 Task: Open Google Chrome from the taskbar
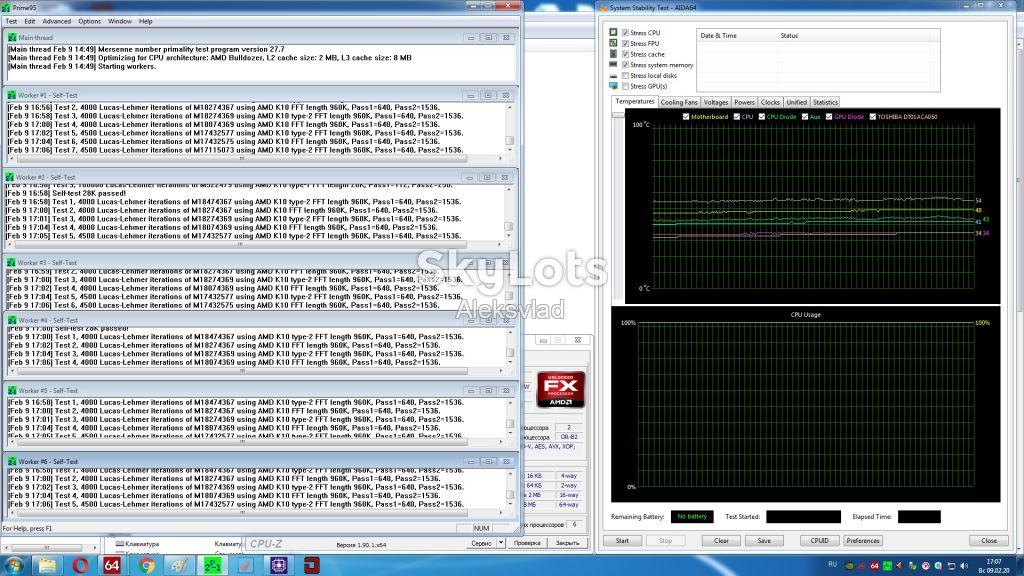(x=146, y=566)
